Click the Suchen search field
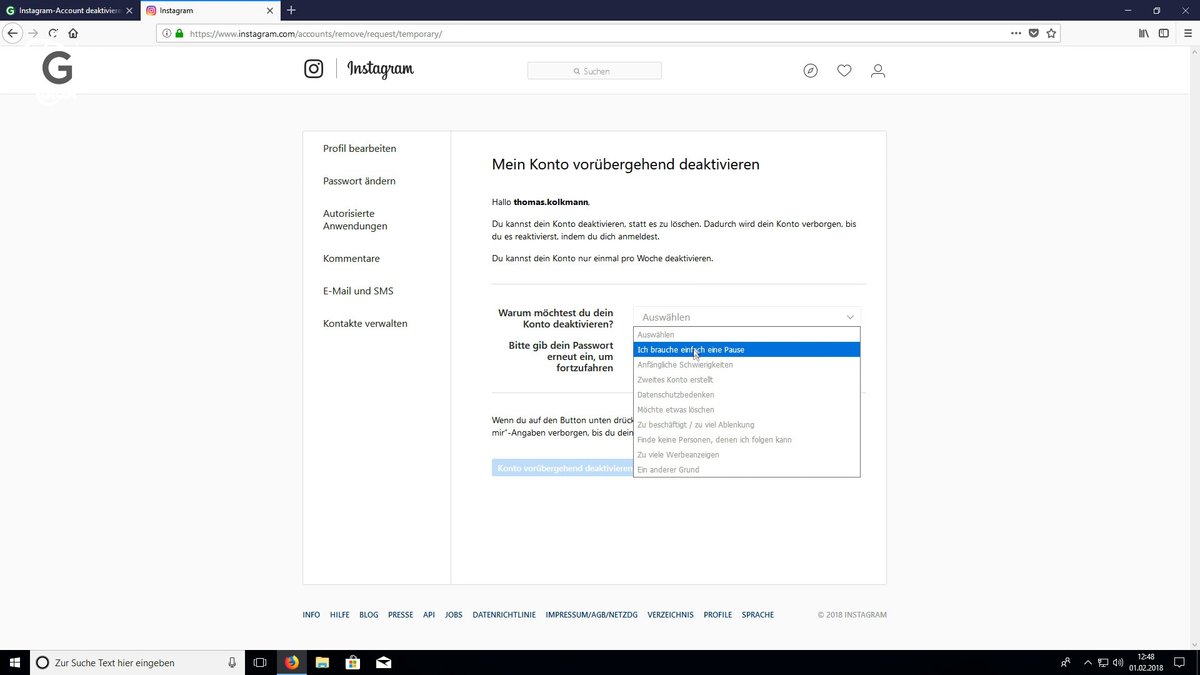1200x675 pixels. tap(594, 70)
